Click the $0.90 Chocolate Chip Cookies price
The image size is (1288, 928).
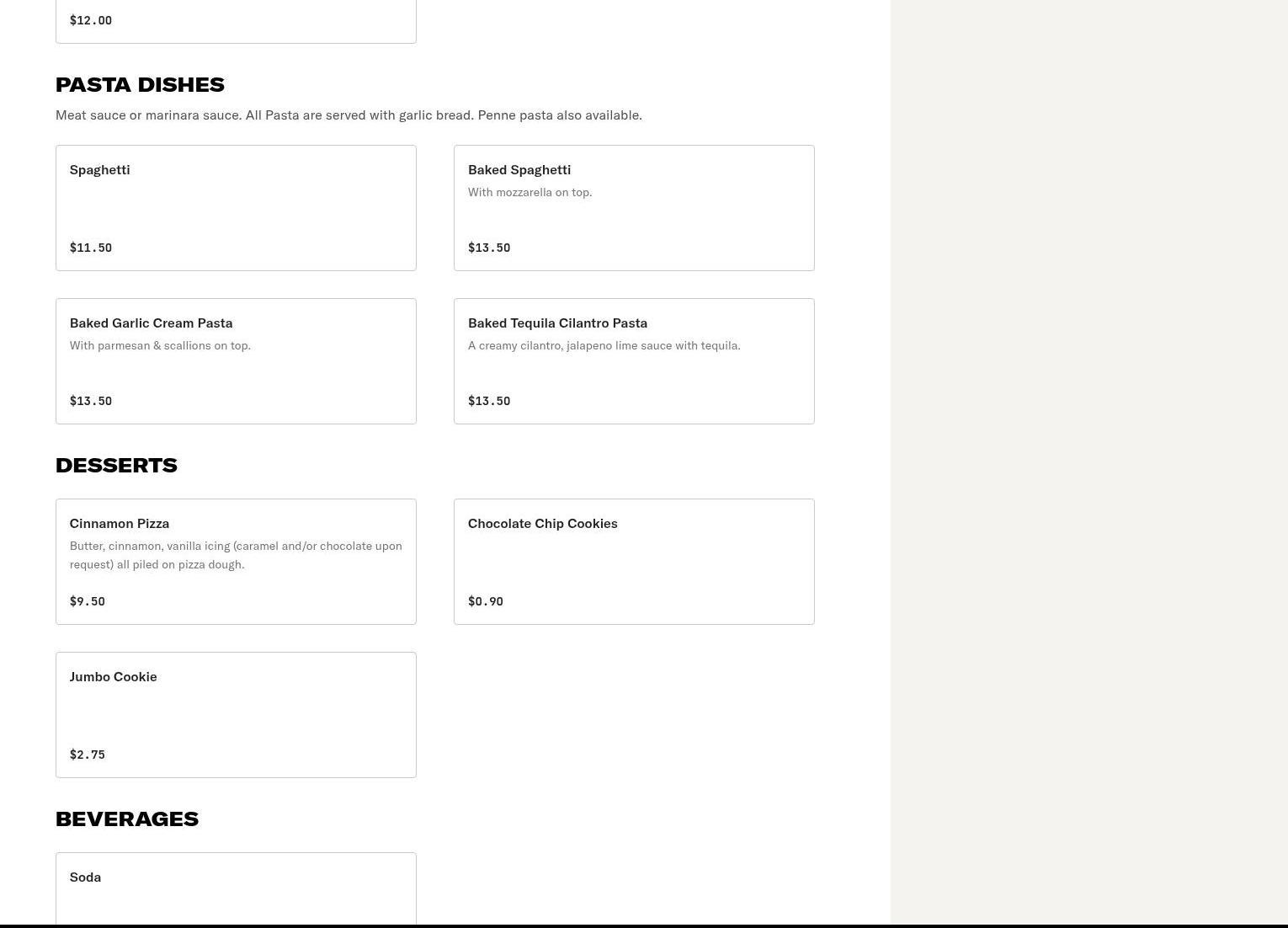486,601
